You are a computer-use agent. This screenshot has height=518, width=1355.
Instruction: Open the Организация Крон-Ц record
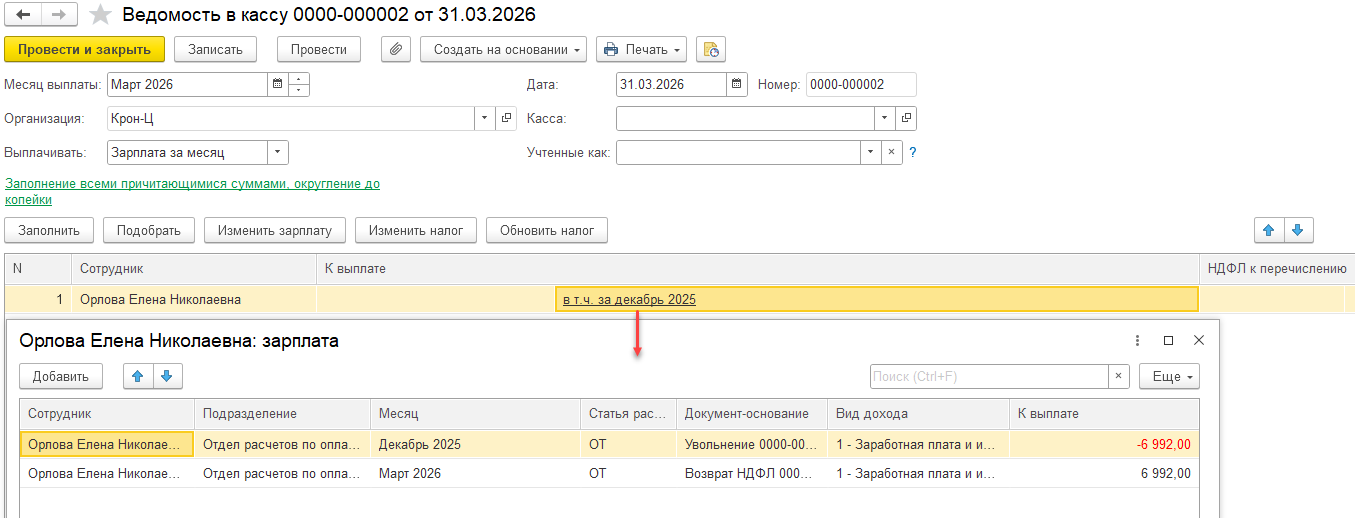pyautogui.click(x=506, y=119)
